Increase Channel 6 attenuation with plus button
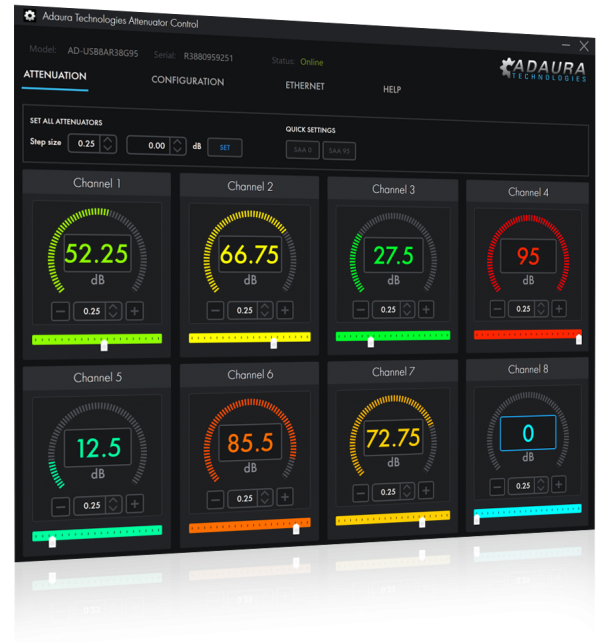 coord(285,497)
